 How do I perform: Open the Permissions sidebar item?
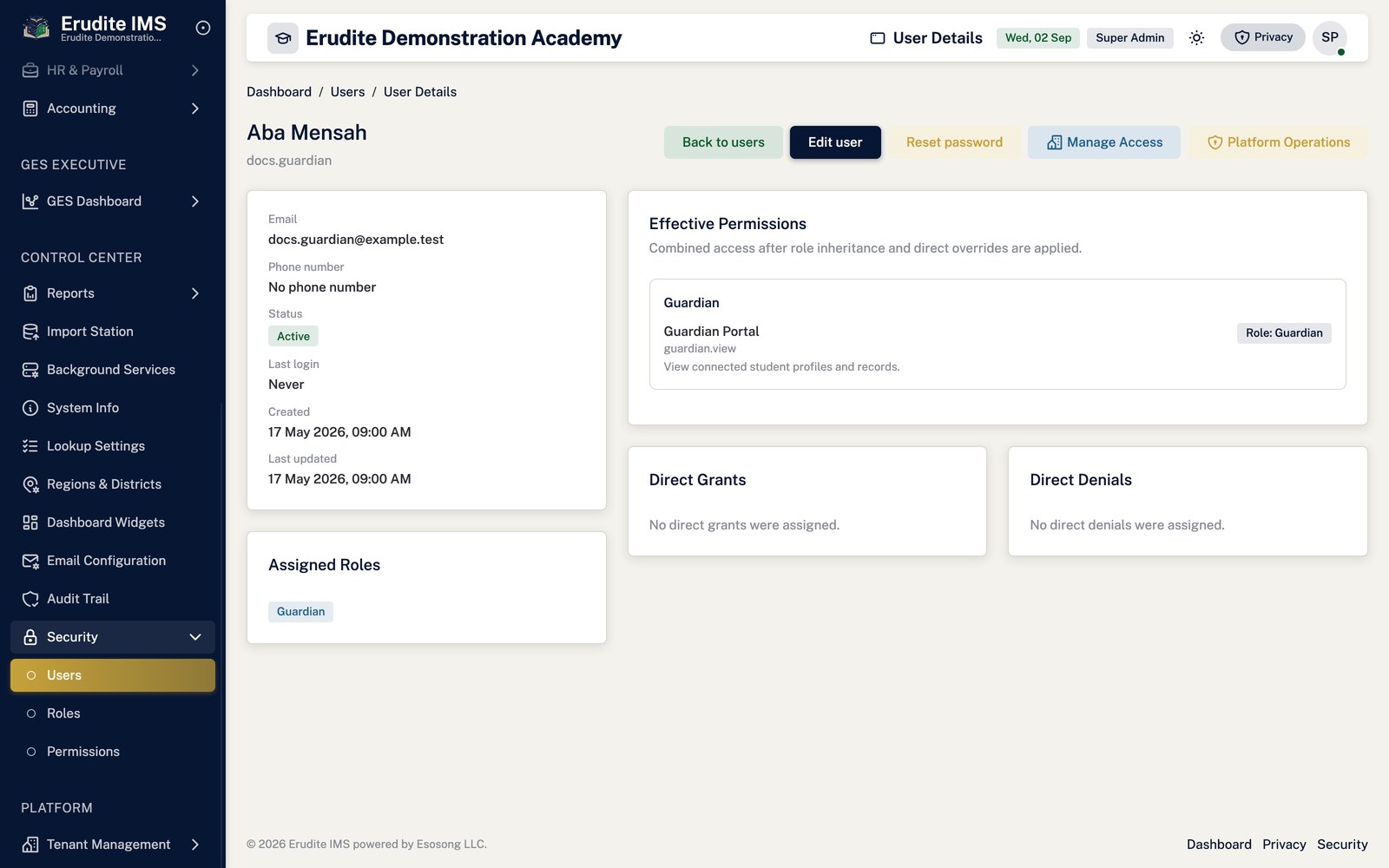coord(113,752)
